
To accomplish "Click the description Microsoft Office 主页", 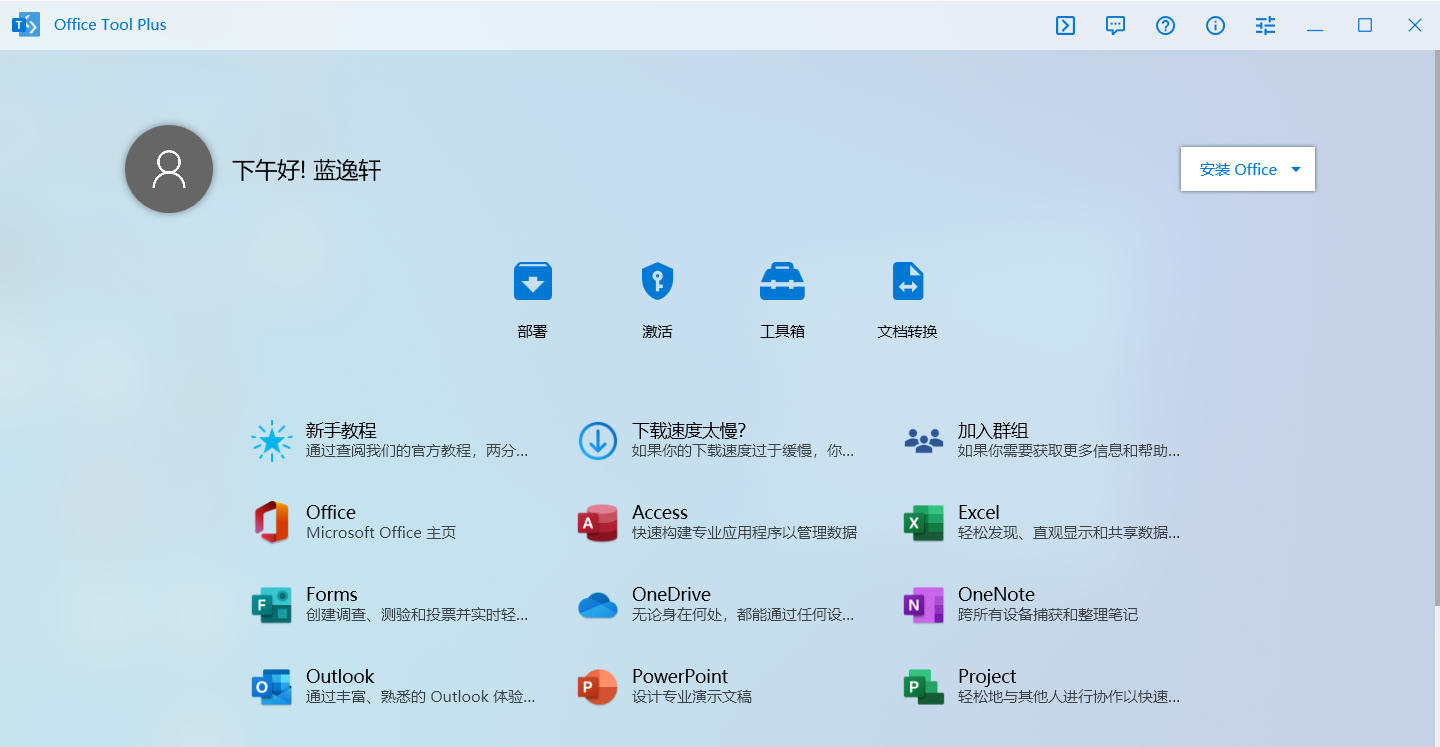I will pyautogui.click(x=381, y=533).
